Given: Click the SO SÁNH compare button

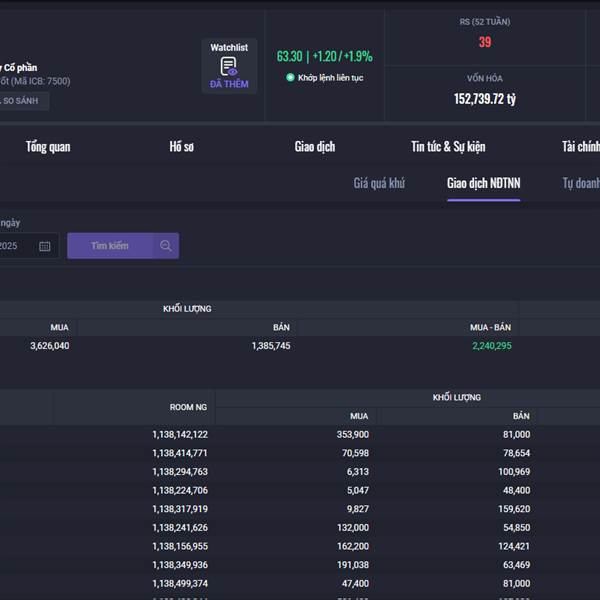Looking at the screenshot, I should (x=22, y=101).
